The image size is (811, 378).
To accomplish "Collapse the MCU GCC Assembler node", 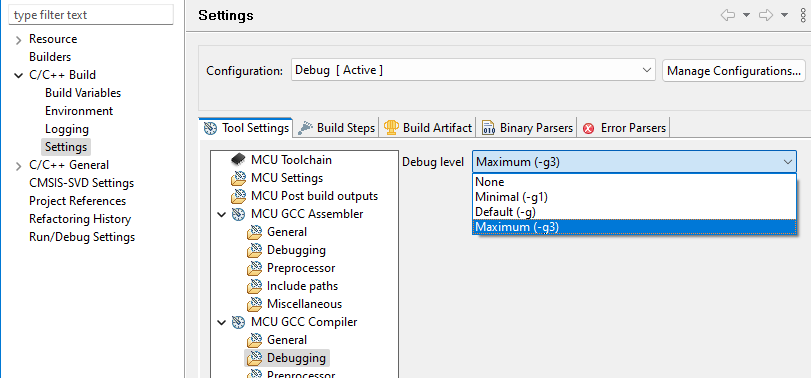I will coord(221,214).
